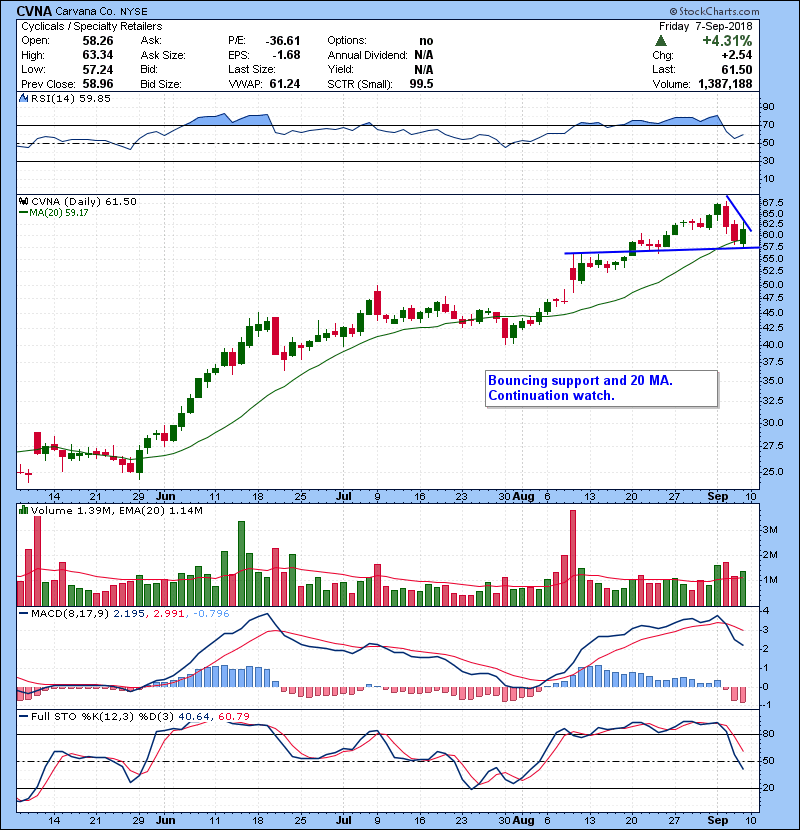Click the tallest red August volume bar
Screen dimensions: 800x830
click(x=573, y=558)
